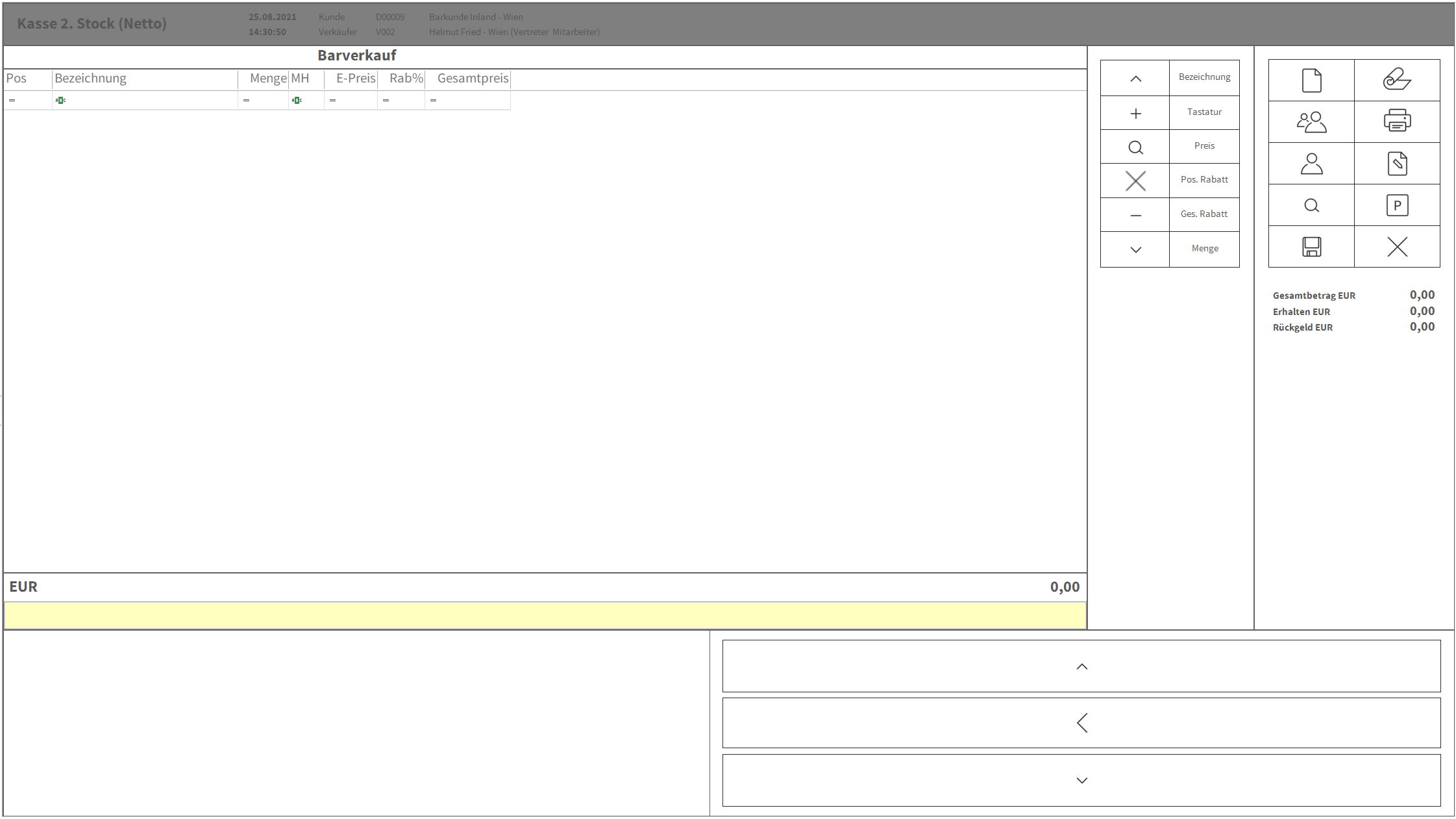1456x819 pixels.
Task: Click the wide left chevron button at the bottom
Action: tap(1081, 723)
